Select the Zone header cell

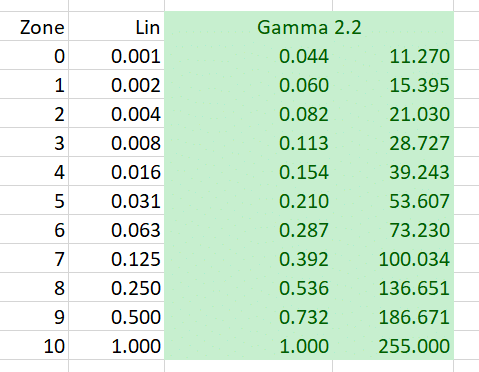(34, 26)
